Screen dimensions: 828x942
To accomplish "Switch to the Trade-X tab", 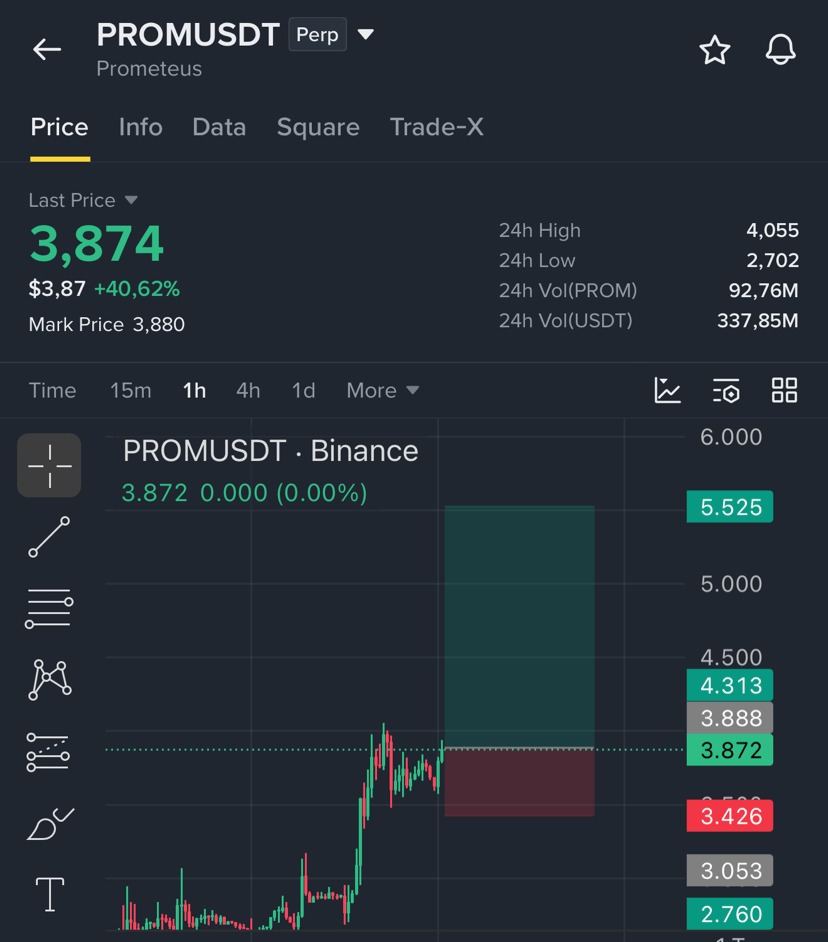I will (x=437, y=127).
